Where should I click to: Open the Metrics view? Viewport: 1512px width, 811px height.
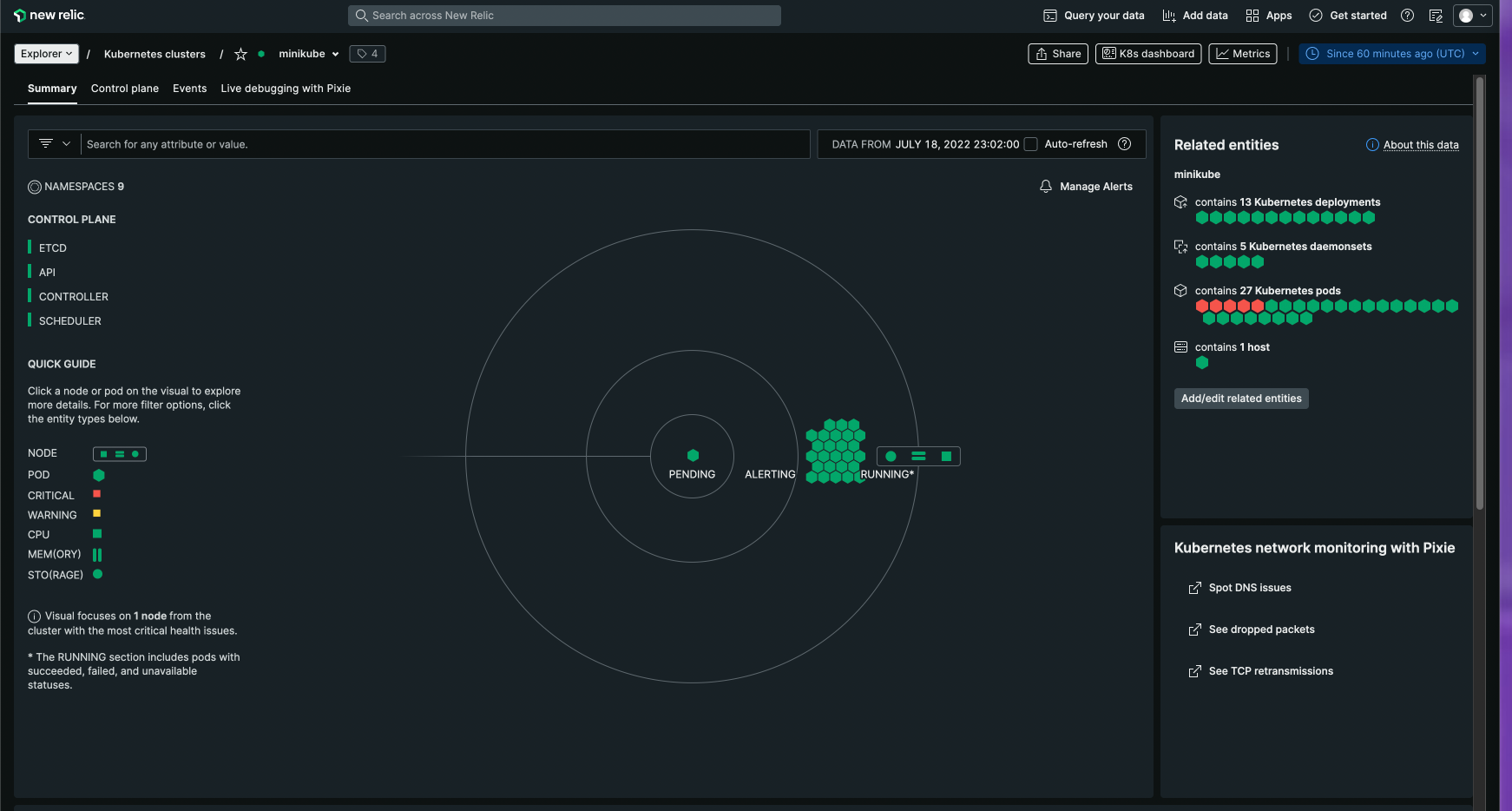1243,54
